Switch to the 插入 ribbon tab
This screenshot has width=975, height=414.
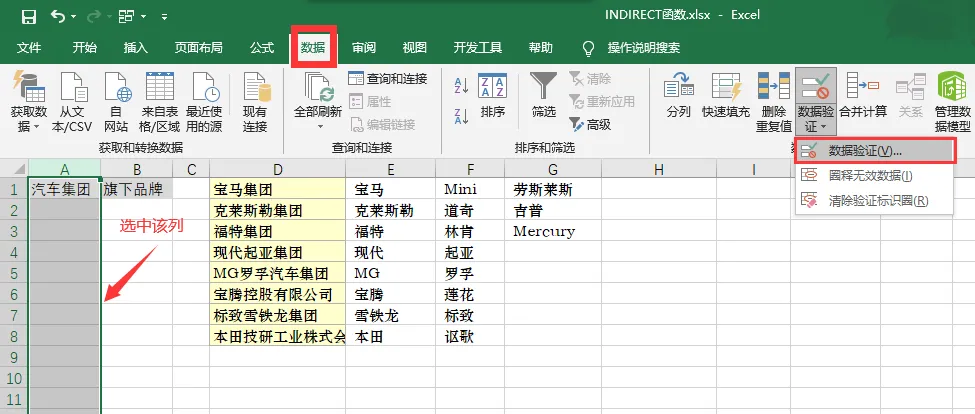tap(136, 48)
